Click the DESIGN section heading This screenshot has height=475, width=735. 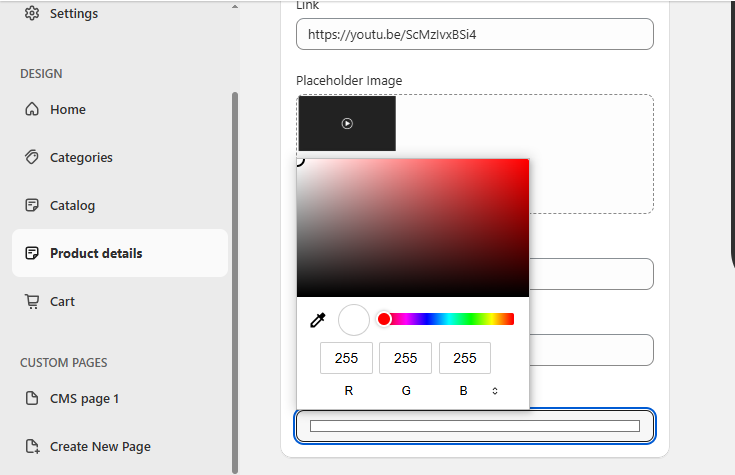(x=41, y=74)
